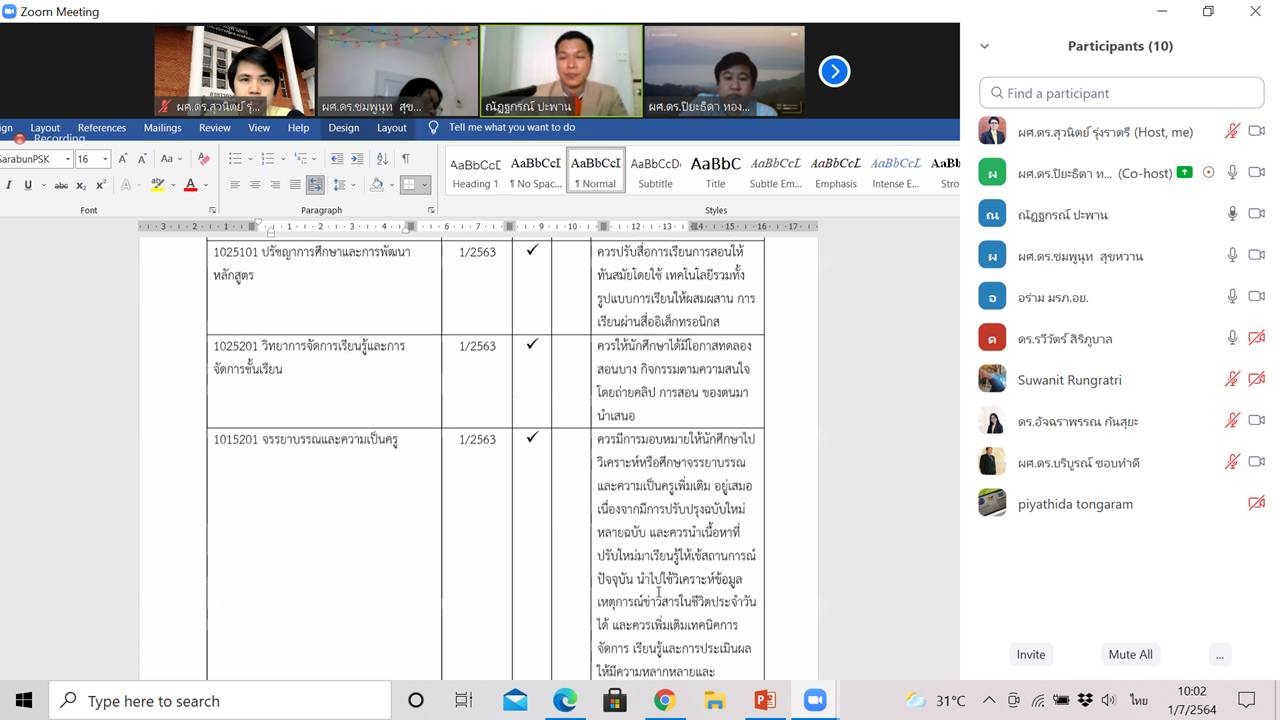
Task: Open the multilevel list button
Action: pos(299,159)
